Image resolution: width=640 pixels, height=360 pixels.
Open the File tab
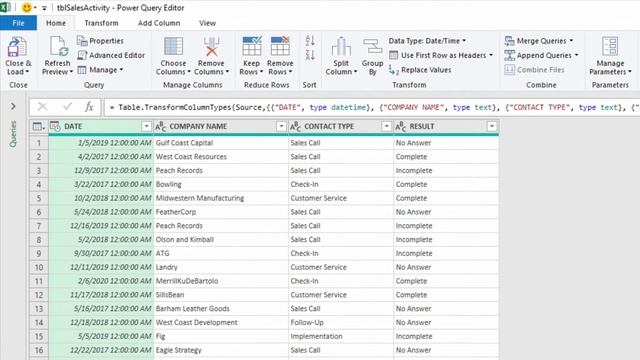tap(18, 23)
